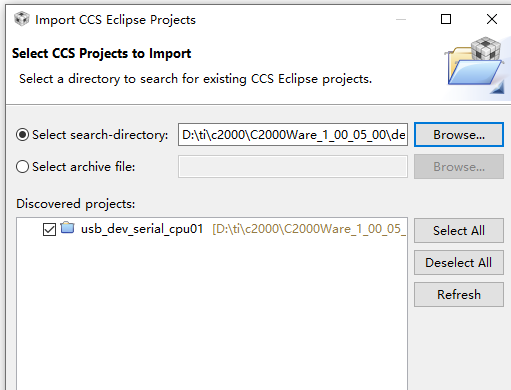Select the search-directory radio button
The width and height of the screenshot is (511, 390).
click(22, 135)
